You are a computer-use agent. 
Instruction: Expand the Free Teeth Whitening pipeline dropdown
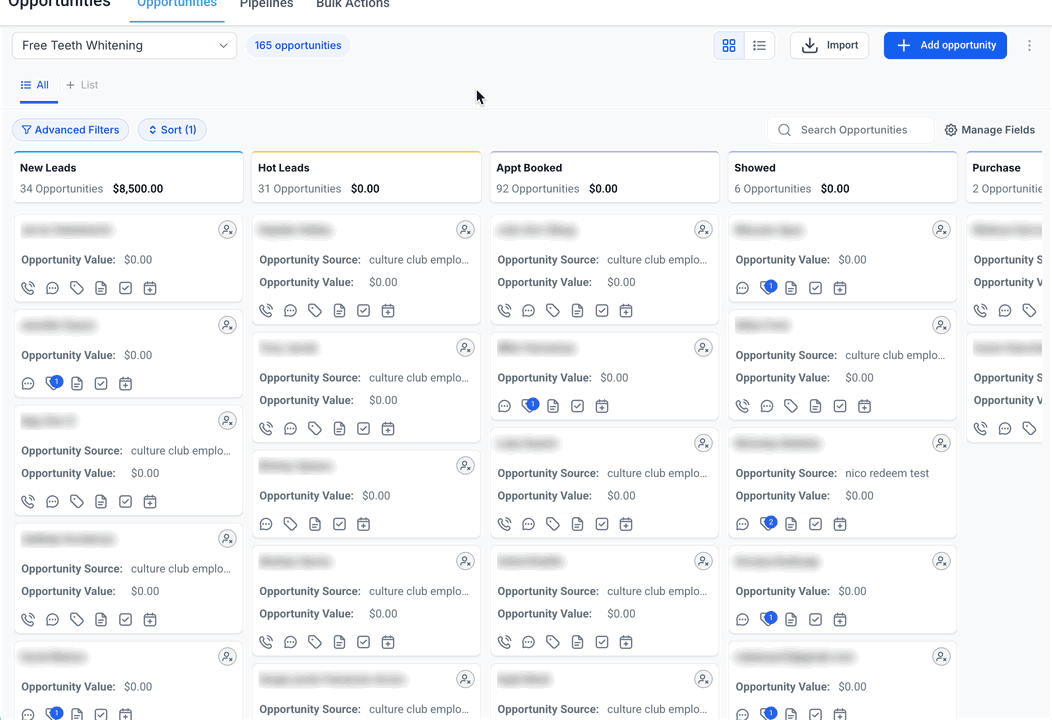point(124,46)
